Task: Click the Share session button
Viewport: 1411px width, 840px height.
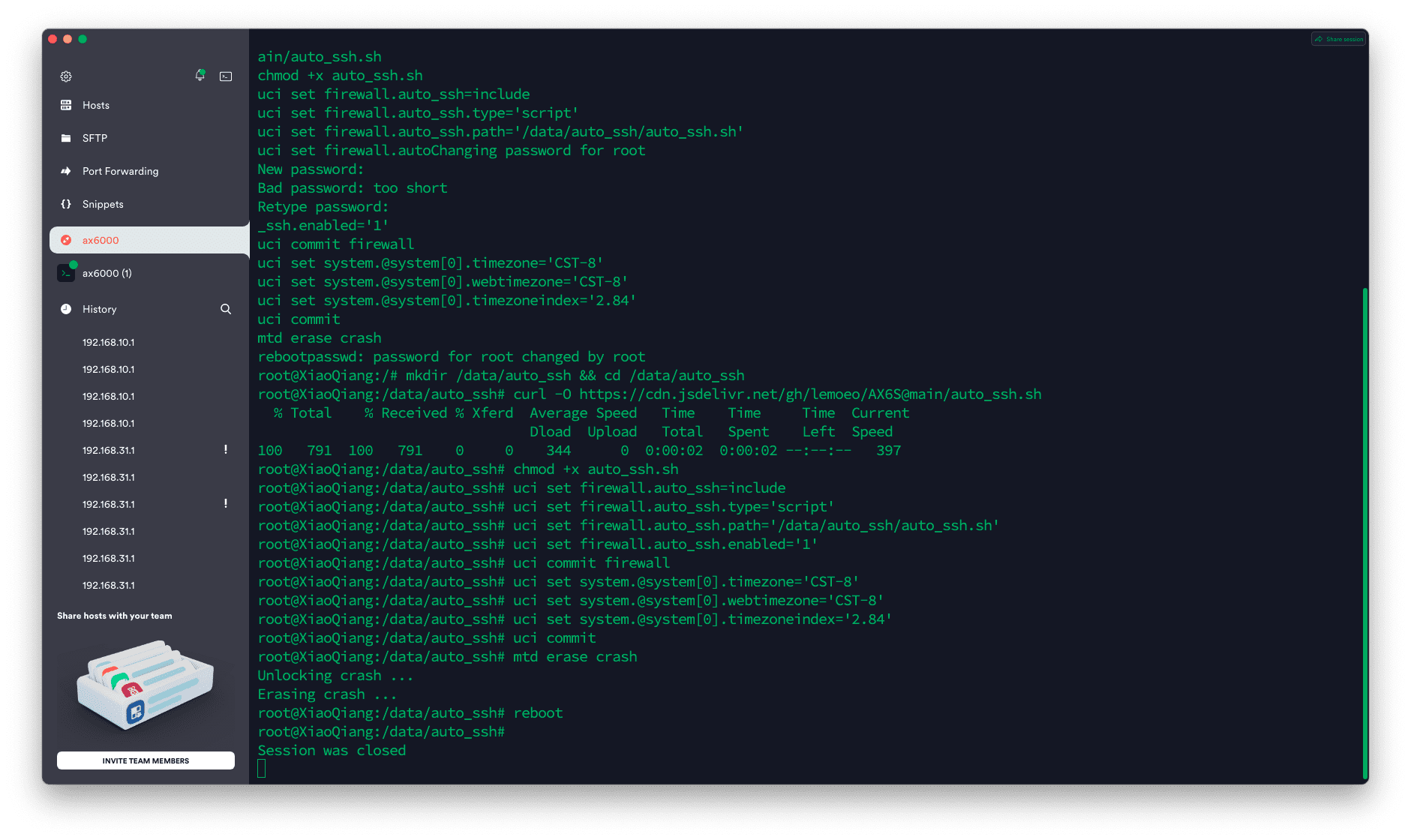Action: [1339, 39]
